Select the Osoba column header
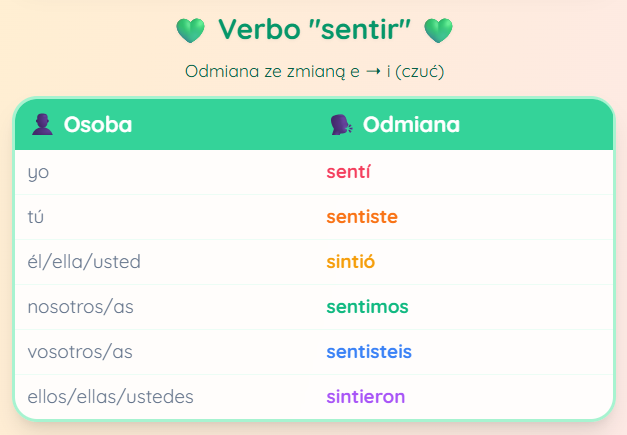The image size is (627, 435). tap(164, 124)
